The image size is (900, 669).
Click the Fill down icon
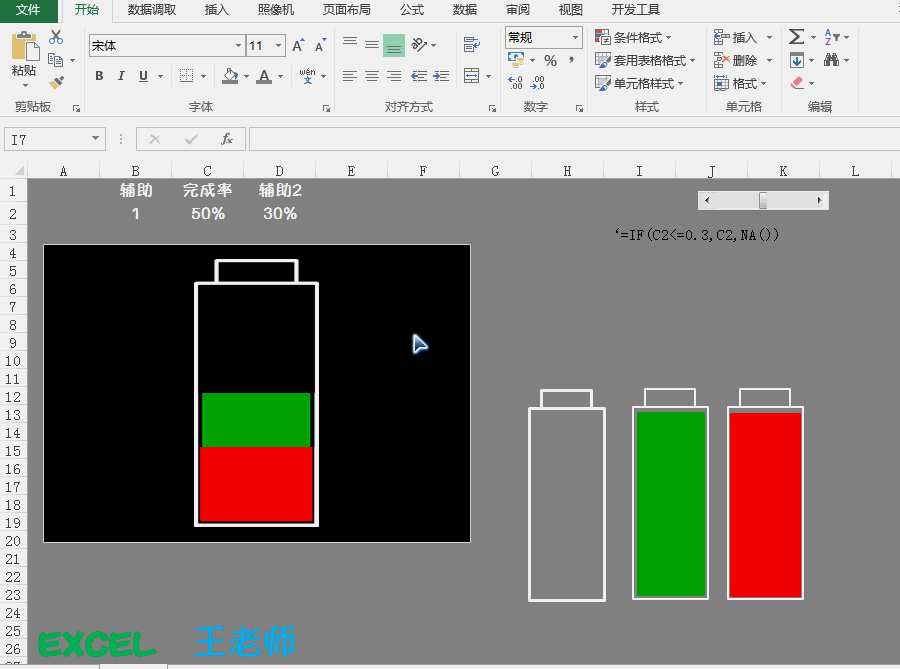click(797, 60)
